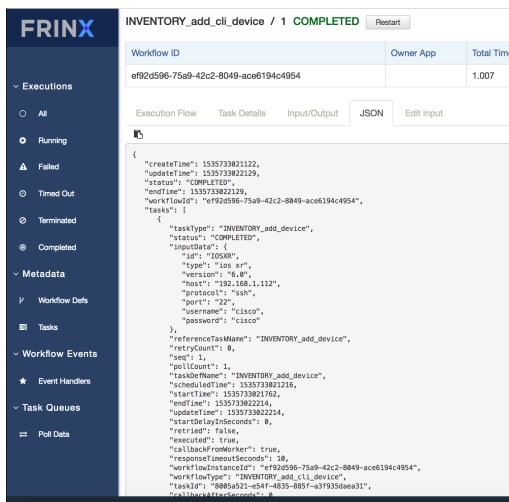Click the "id": "IOSXR" JSON line
This screenshot has width=509, height=502.
coord(210,256)
